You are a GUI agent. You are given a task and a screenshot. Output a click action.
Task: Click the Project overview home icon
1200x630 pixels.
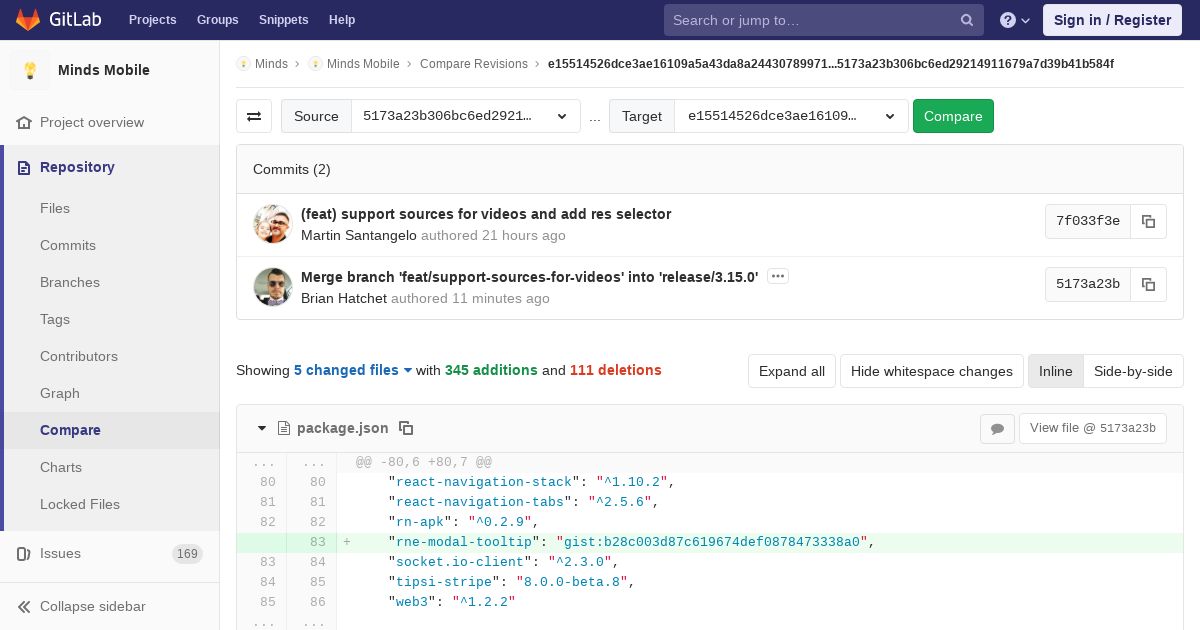tap(24, 122)
